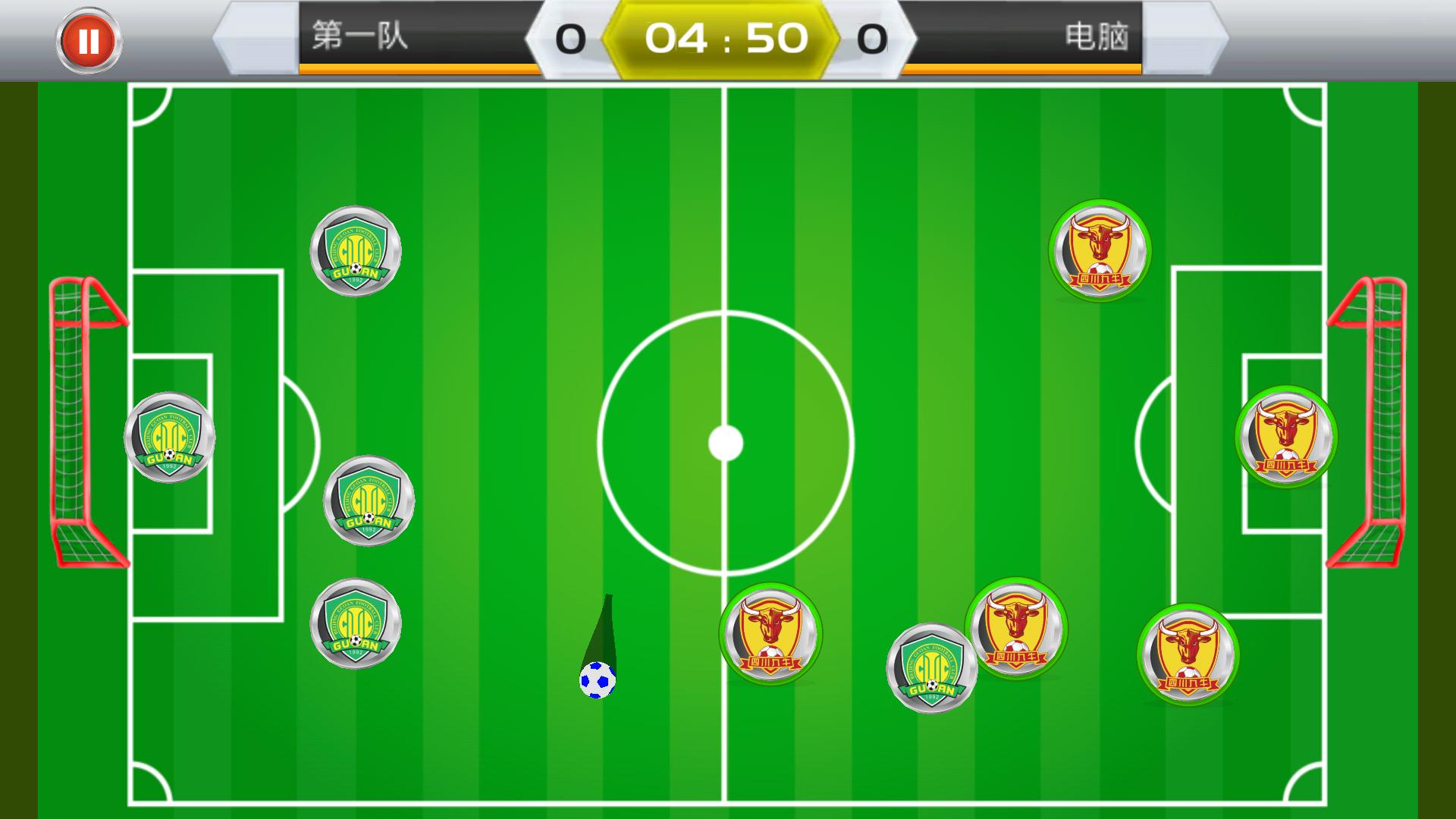Viewport: 1456px width, 819px height.
Task: Click the topmost bull-badge opponent disc
Action: (x=1100, y=251)
